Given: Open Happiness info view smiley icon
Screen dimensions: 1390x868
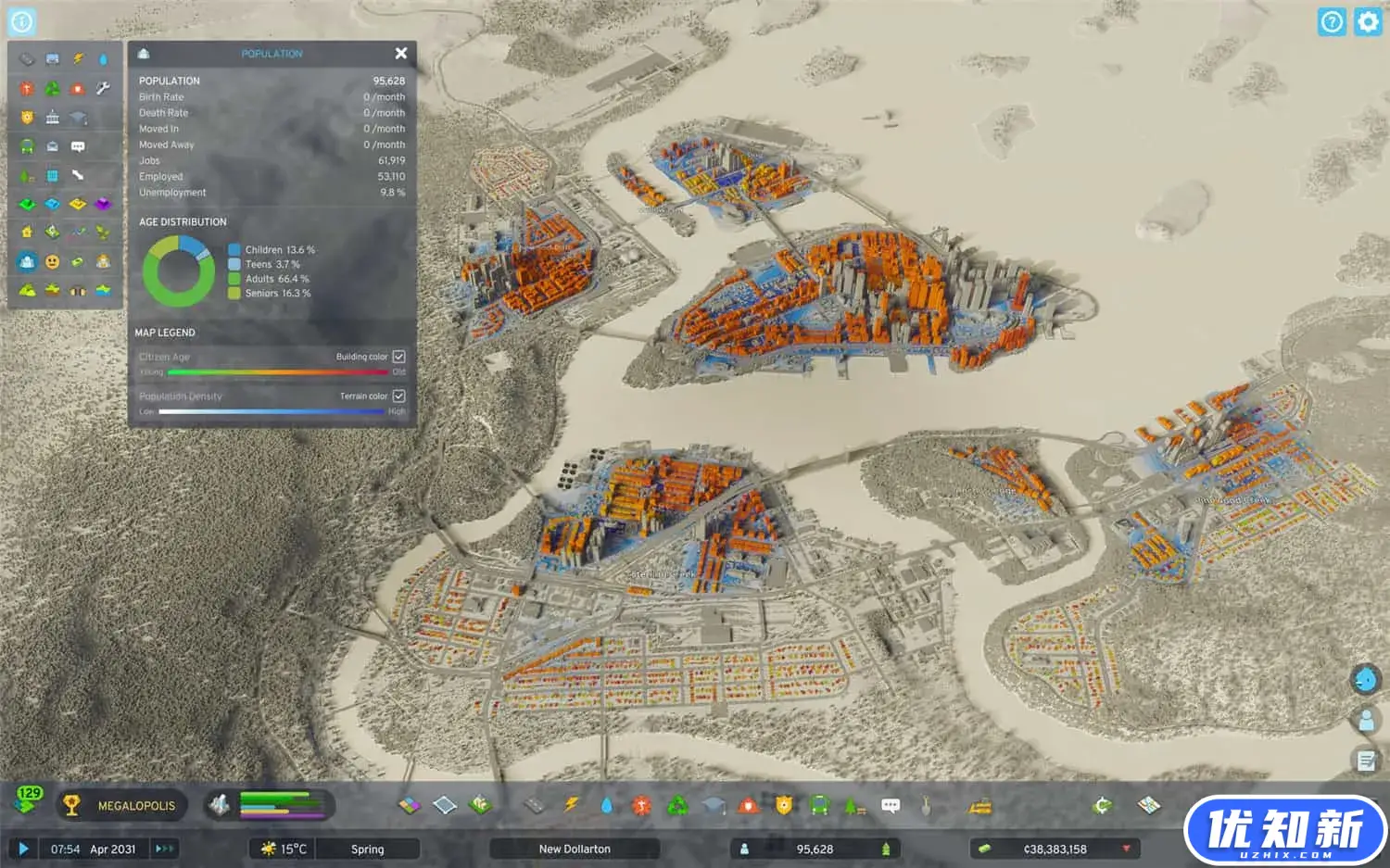Looking at the screenshot, I should (53, 261).
